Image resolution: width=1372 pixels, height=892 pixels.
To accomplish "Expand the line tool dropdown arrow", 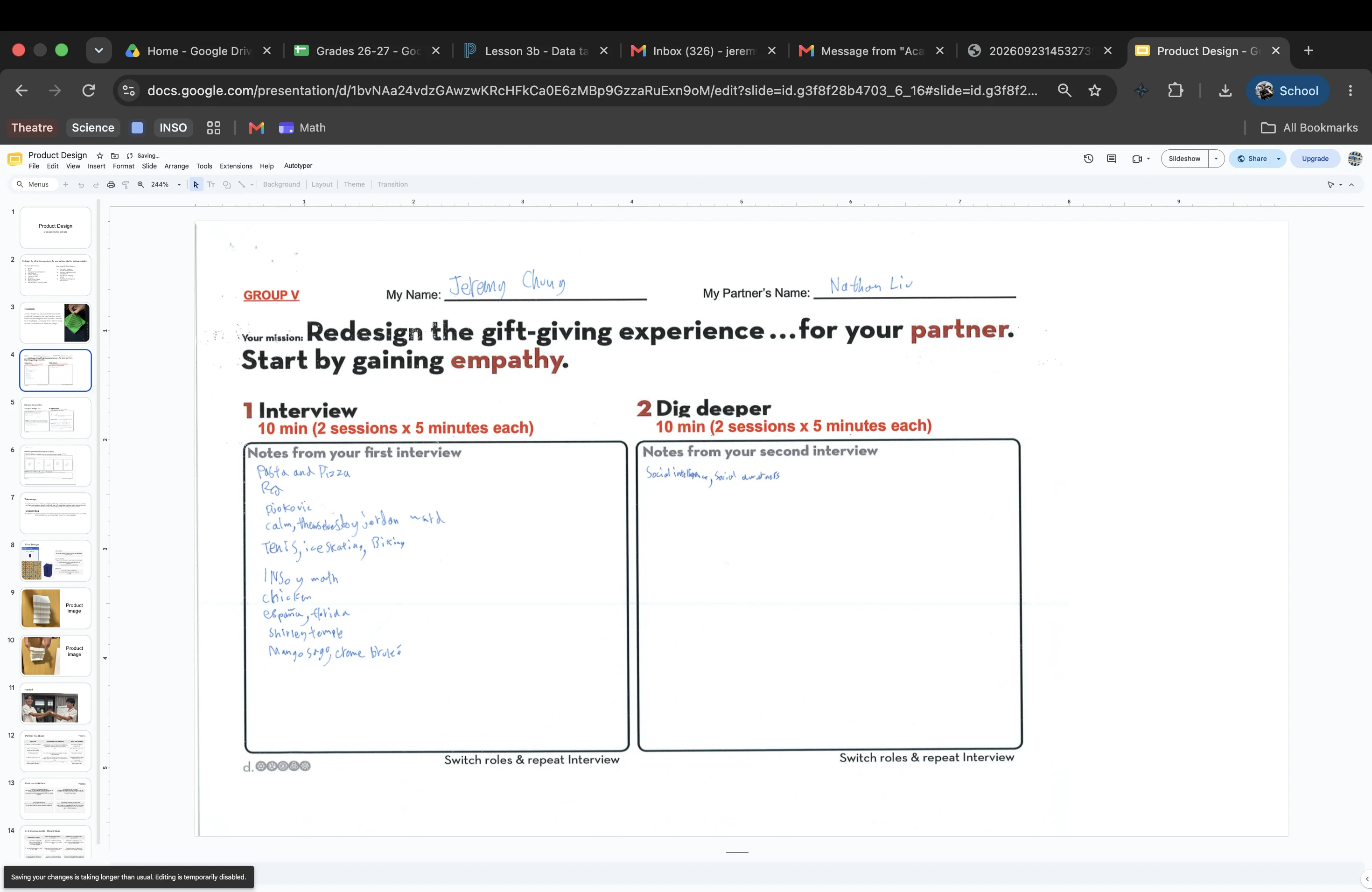I will pos(252,185).
